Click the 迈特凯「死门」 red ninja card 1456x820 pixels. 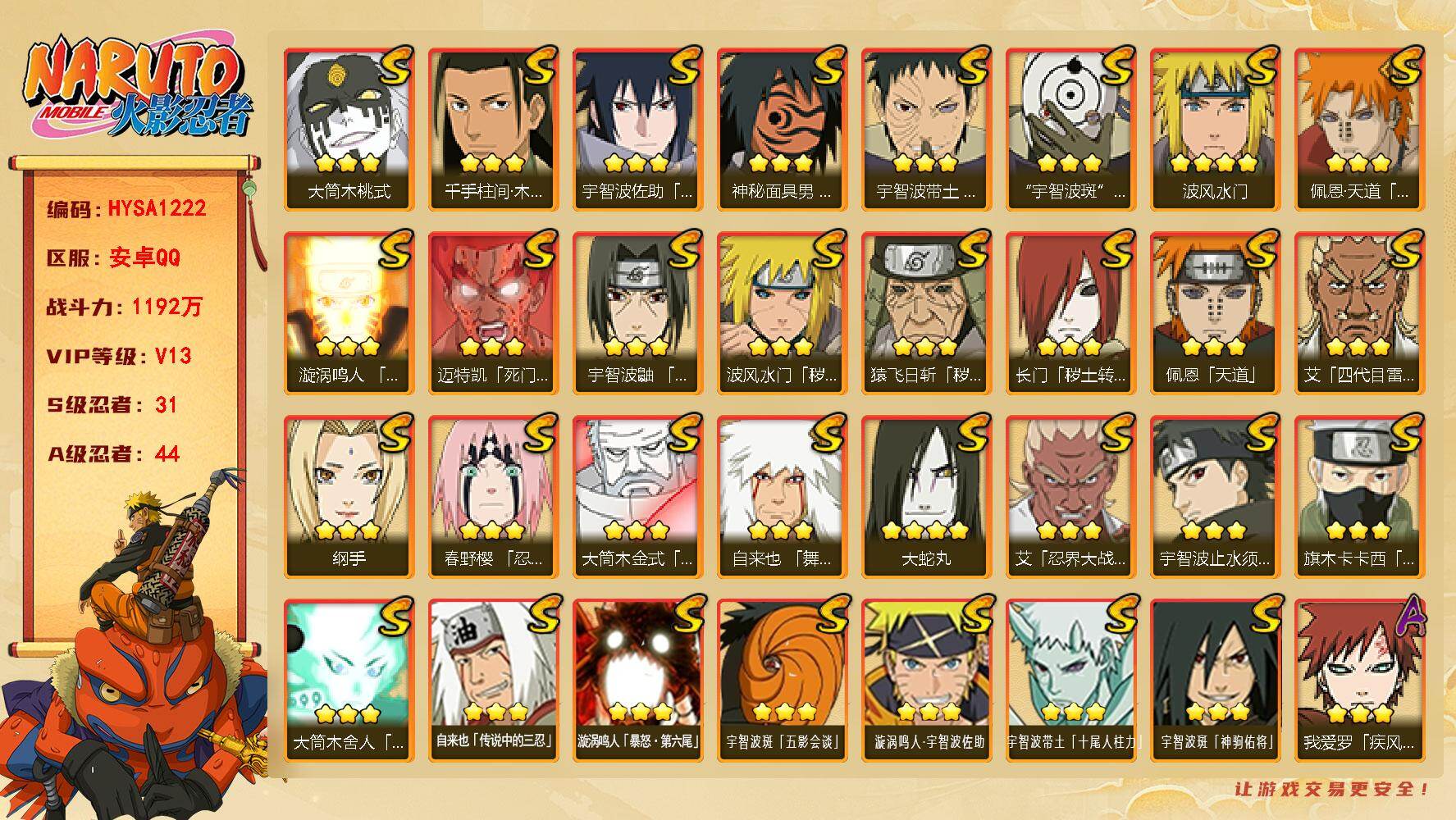pos(493,313)
